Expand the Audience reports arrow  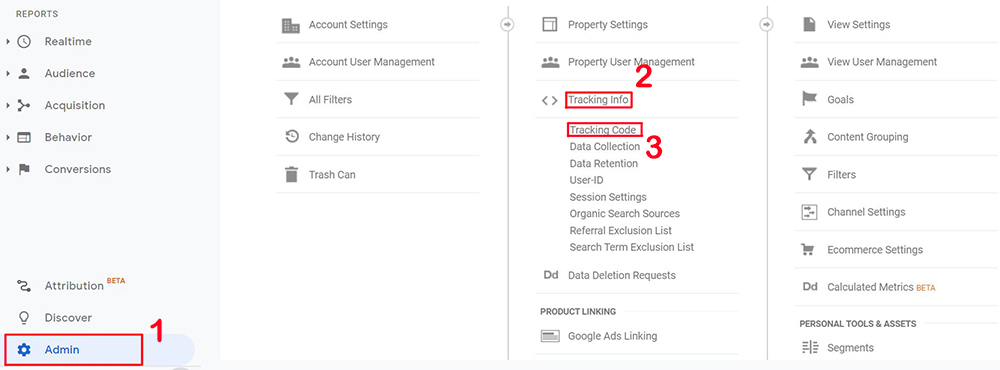[x=8, y=73]
